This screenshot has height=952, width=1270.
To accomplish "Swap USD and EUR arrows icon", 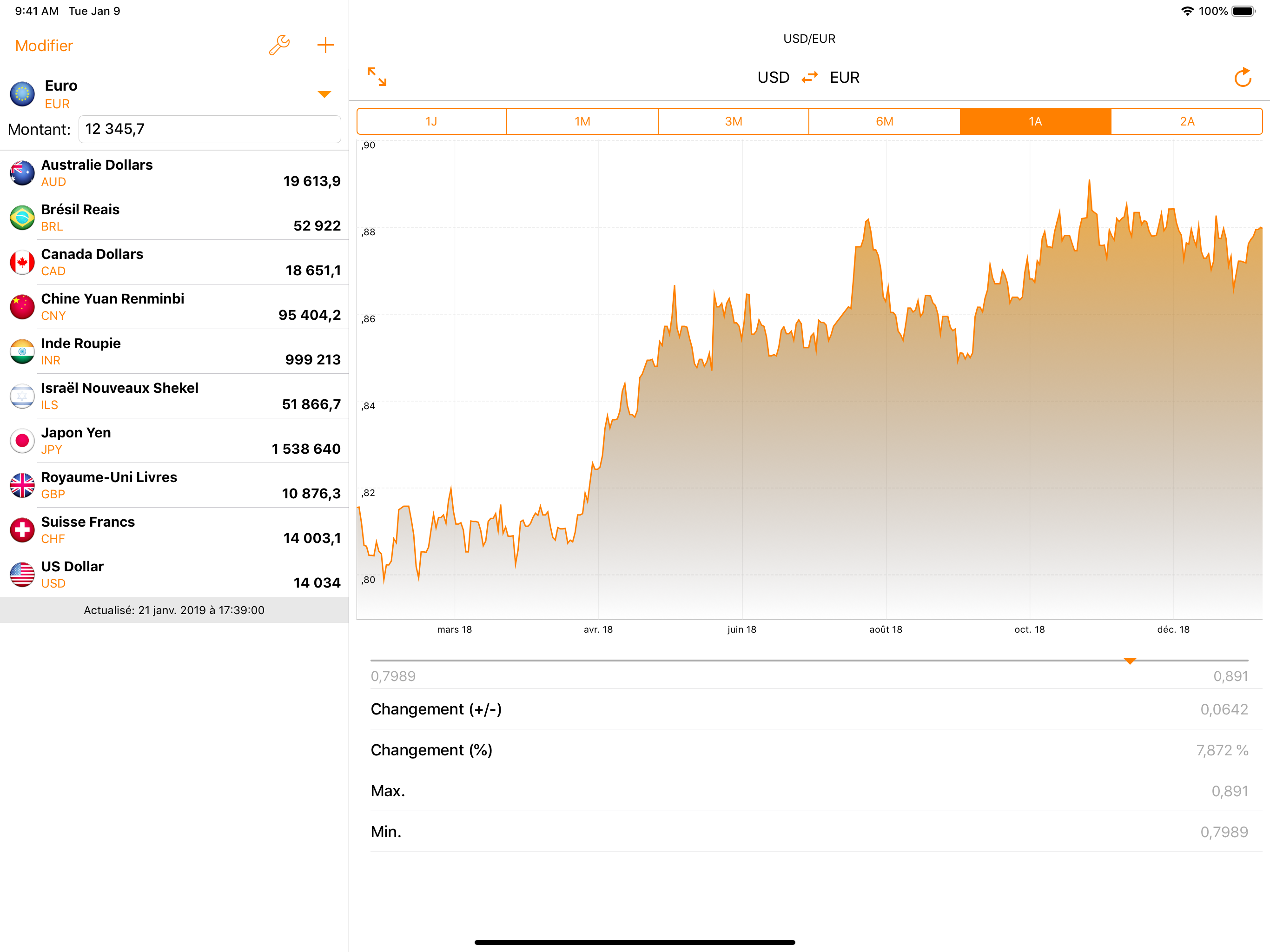I will [809, 78].
